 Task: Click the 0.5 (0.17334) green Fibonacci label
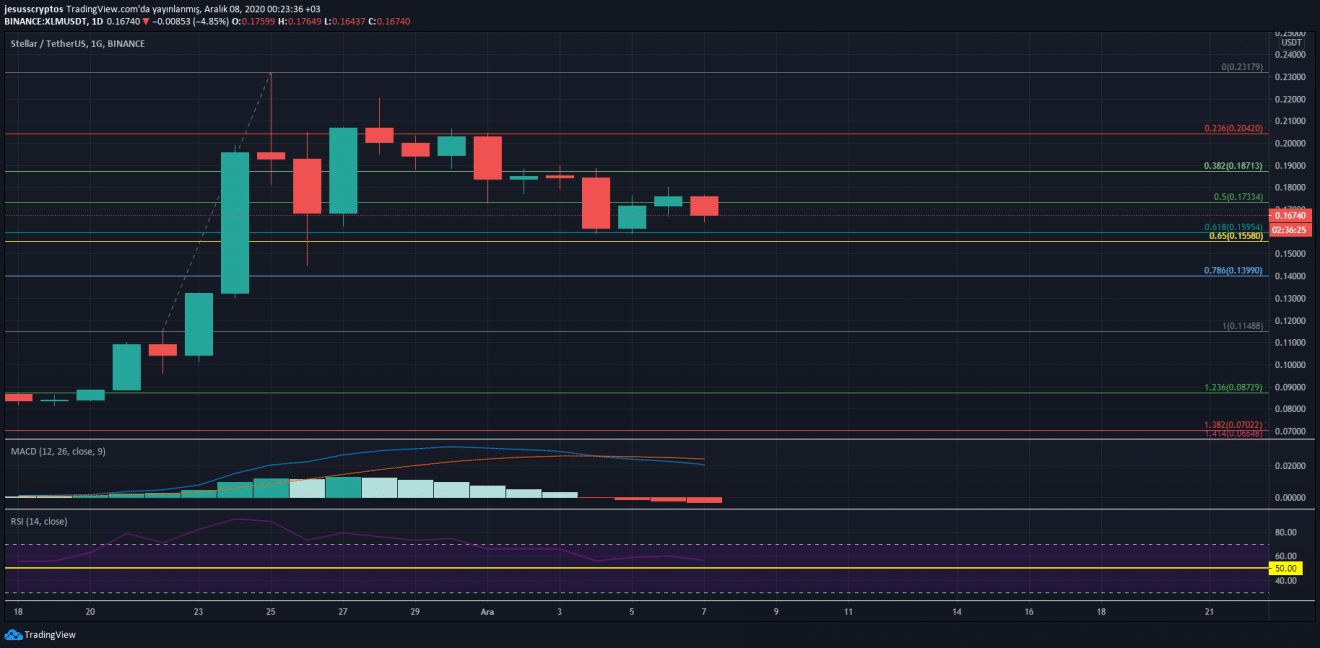(1238, 198)
